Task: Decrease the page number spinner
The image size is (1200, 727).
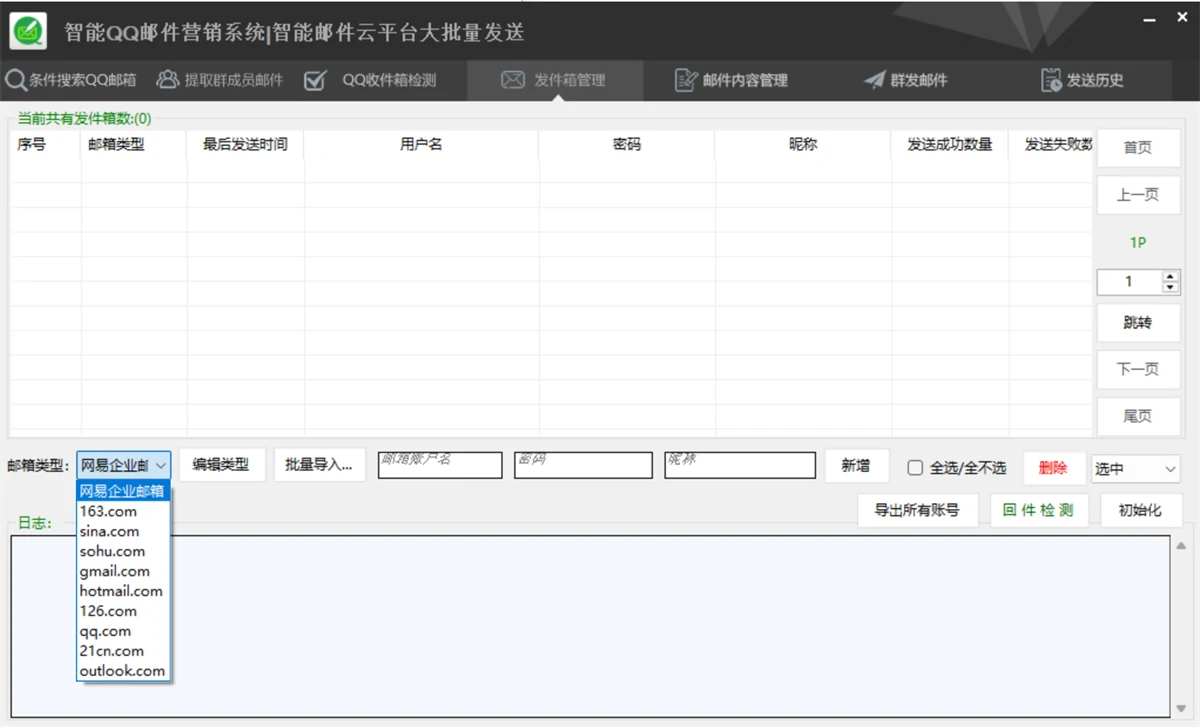Action: pos(1171,288)
